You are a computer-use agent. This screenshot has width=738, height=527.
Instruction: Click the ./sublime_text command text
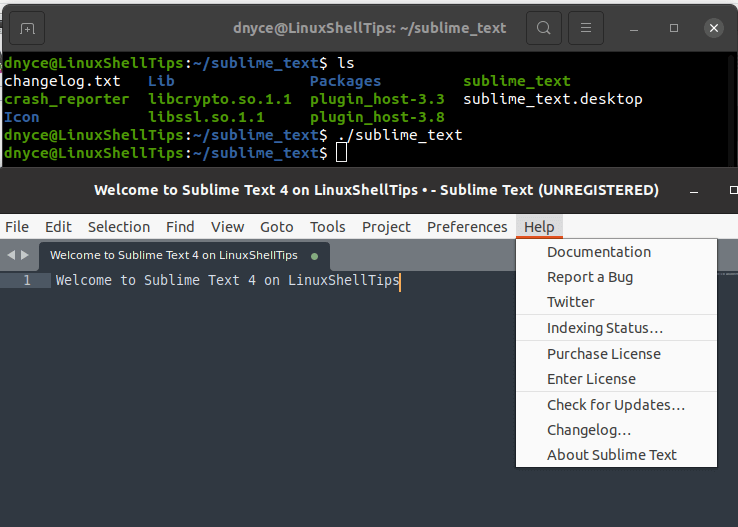(400, 136)
